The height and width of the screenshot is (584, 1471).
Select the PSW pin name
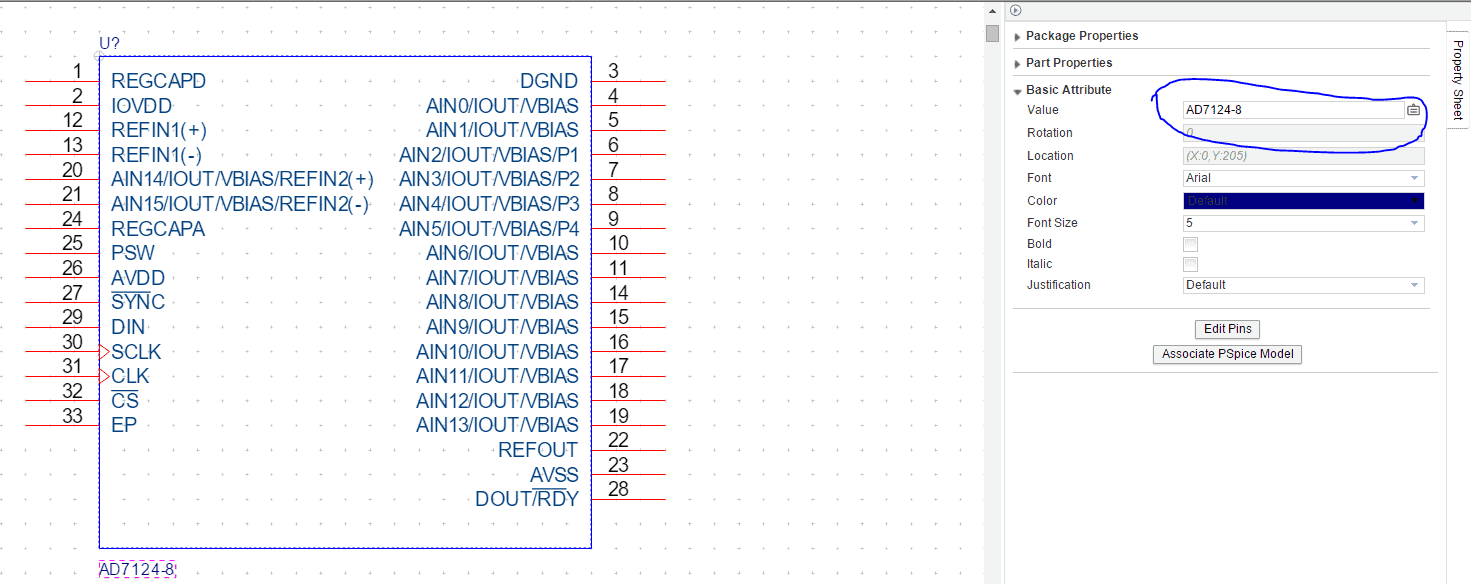(133, 253)
